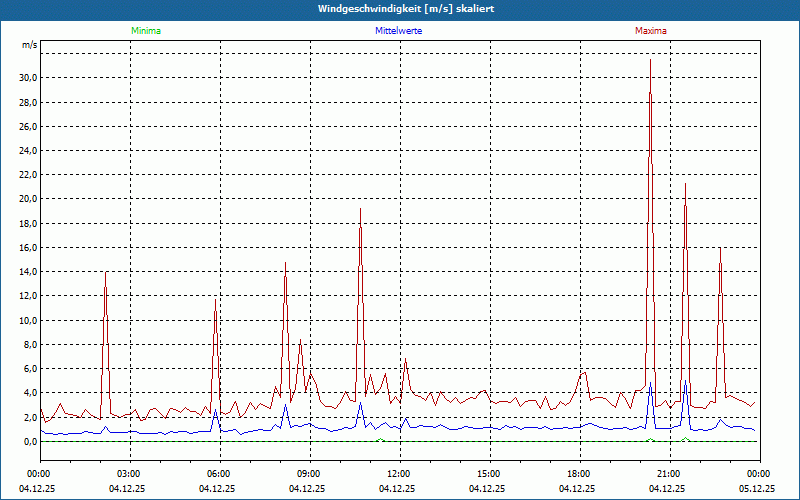
Task: Click the 6,0 y-axis label
Action: coord(30,369)
